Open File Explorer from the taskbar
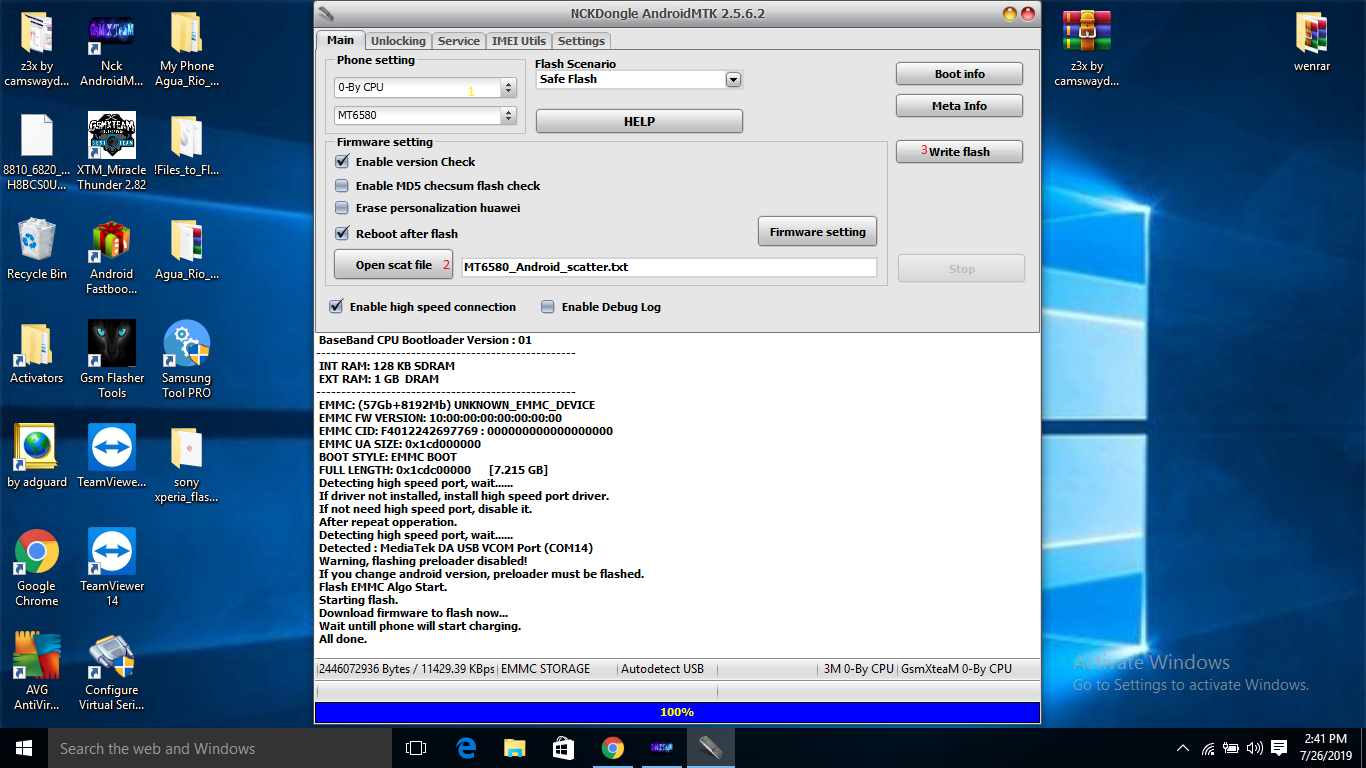1366x768 pixels. (515, 748)
